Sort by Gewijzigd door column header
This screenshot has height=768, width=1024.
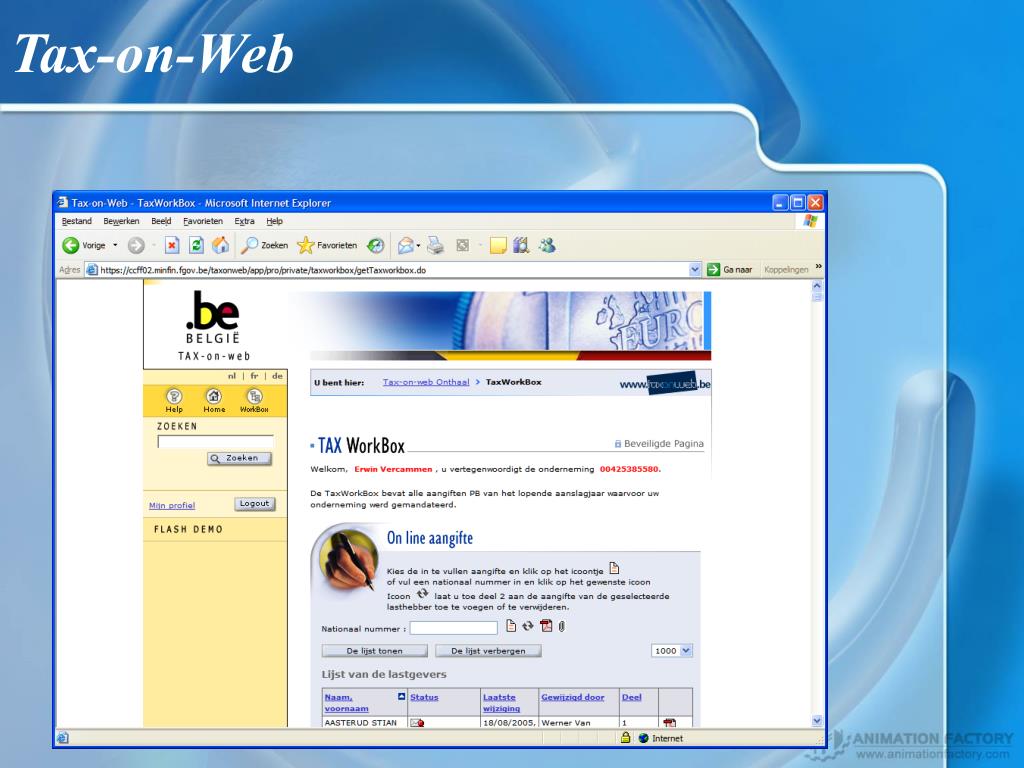pyautogui.click(x=573, y=697)
